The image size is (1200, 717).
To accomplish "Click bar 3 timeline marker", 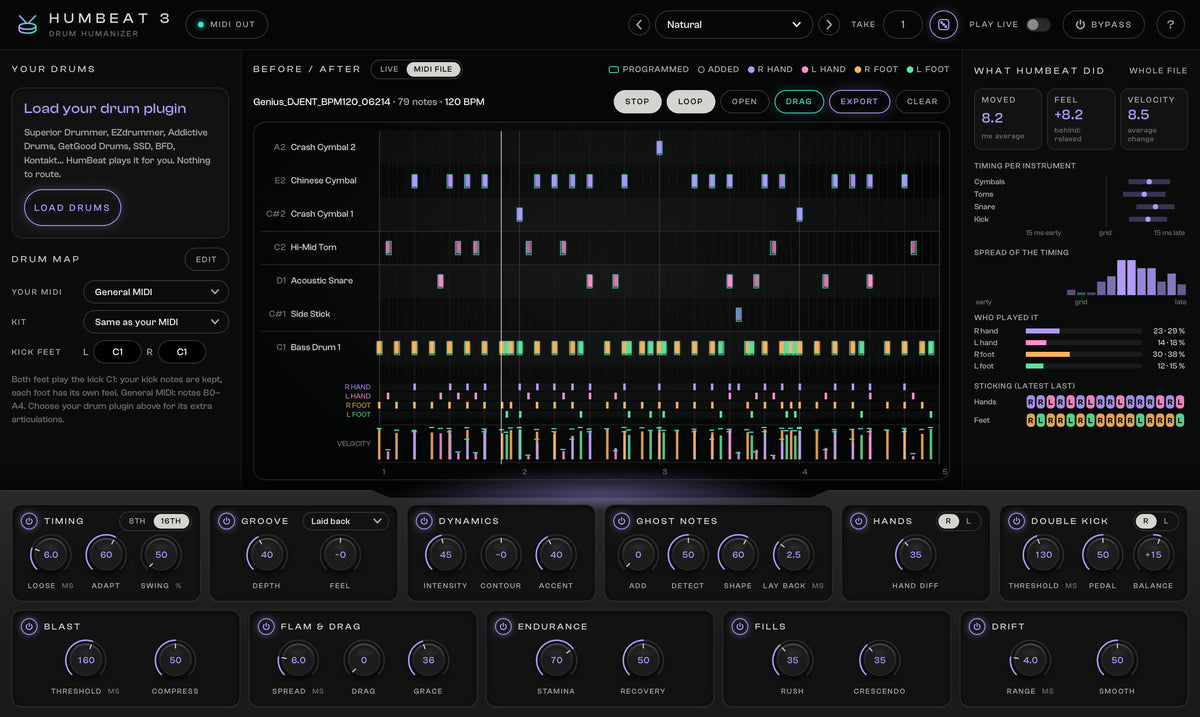I will pos(664,472).
